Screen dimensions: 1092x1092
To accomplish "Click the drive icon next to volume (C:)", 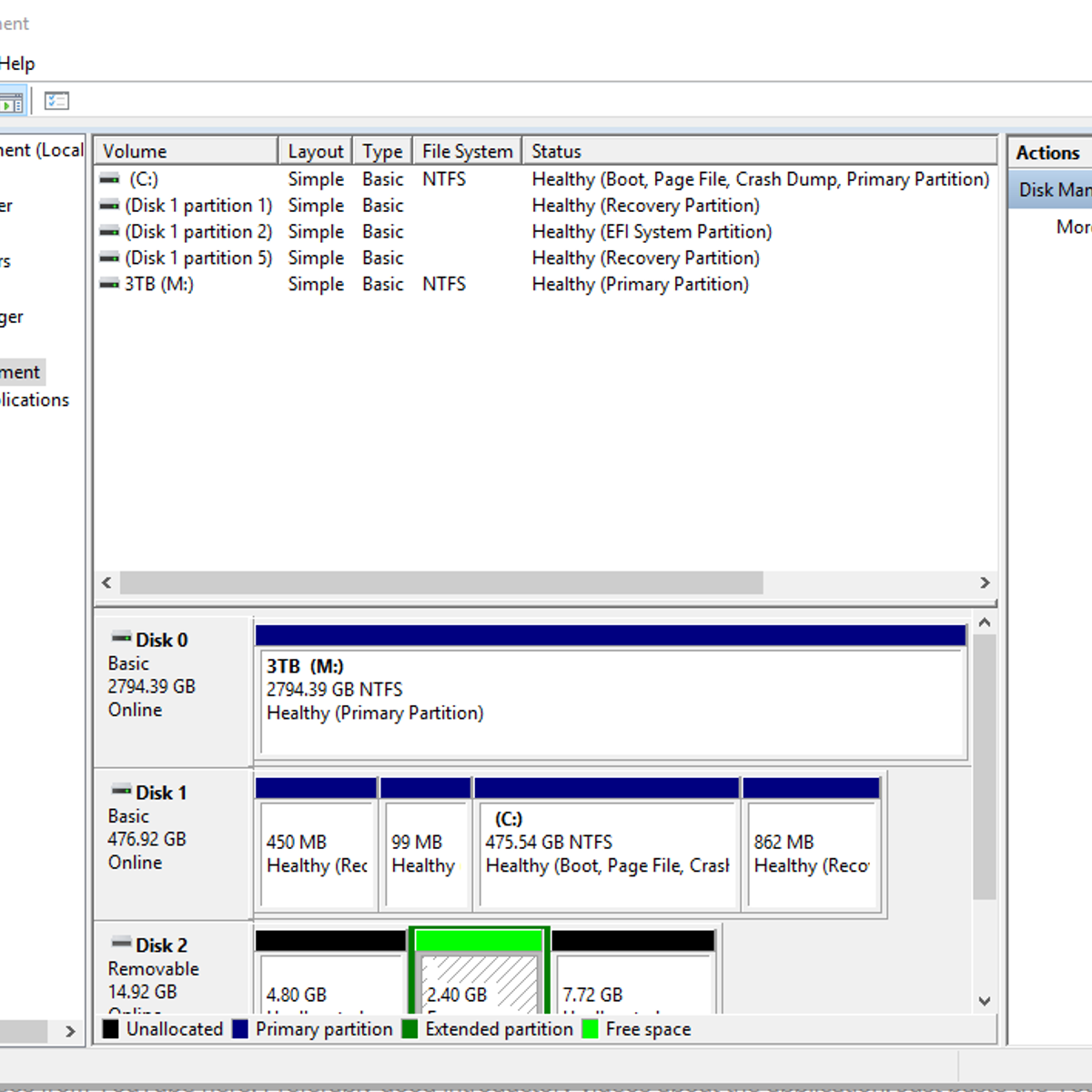I will 110,179.
